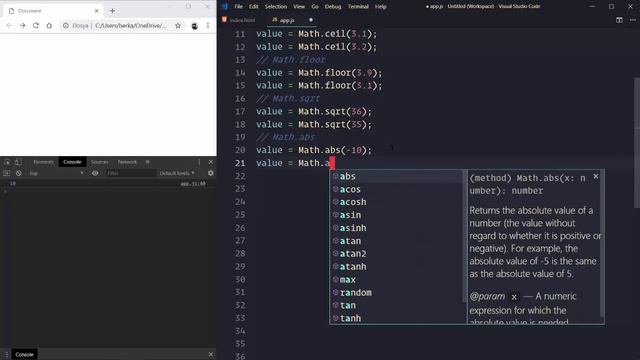Open the app.js source link in console

193,184
